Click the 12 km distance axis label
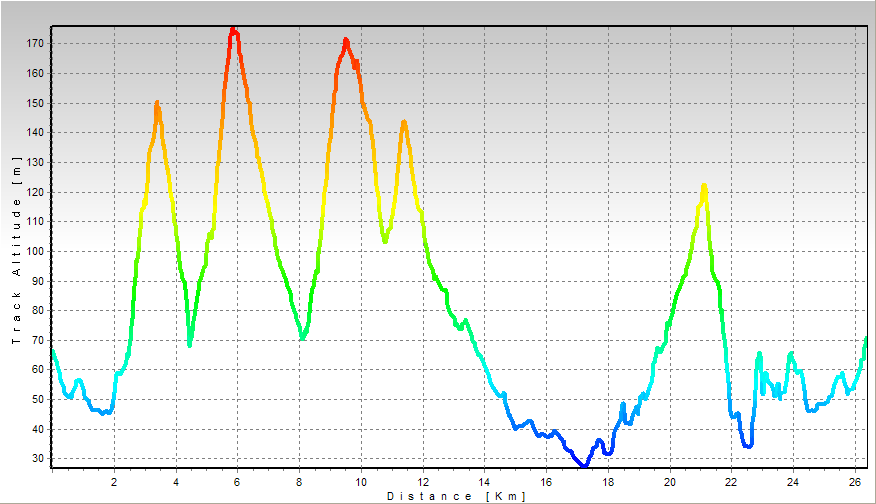This screenshot has width=876, height=504. click(423, 482)
